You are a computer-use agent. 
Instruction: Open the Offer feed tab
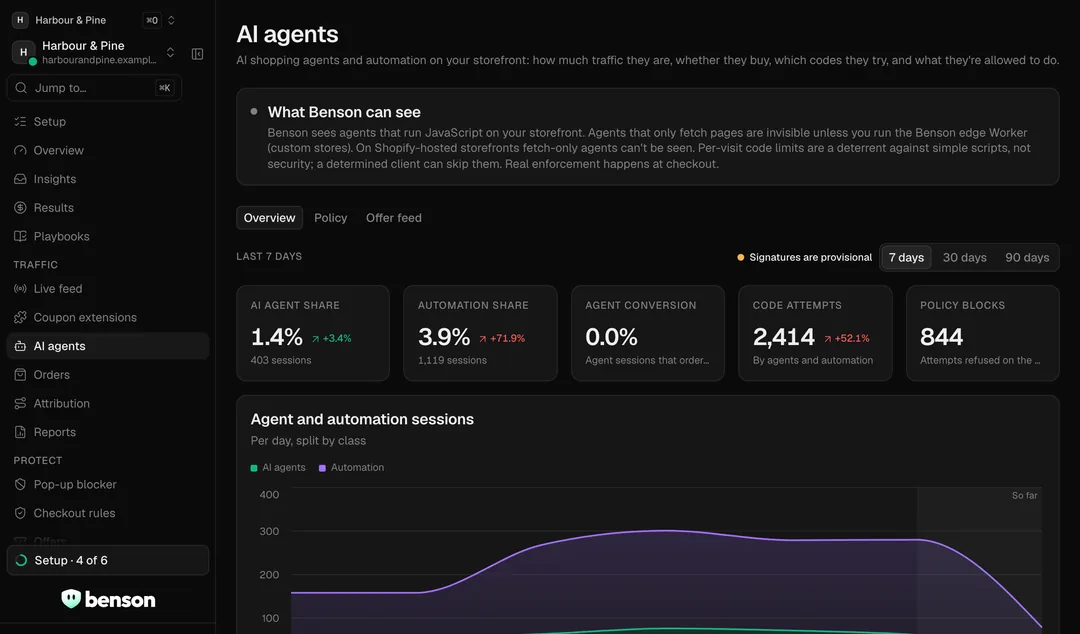(393, 218)
